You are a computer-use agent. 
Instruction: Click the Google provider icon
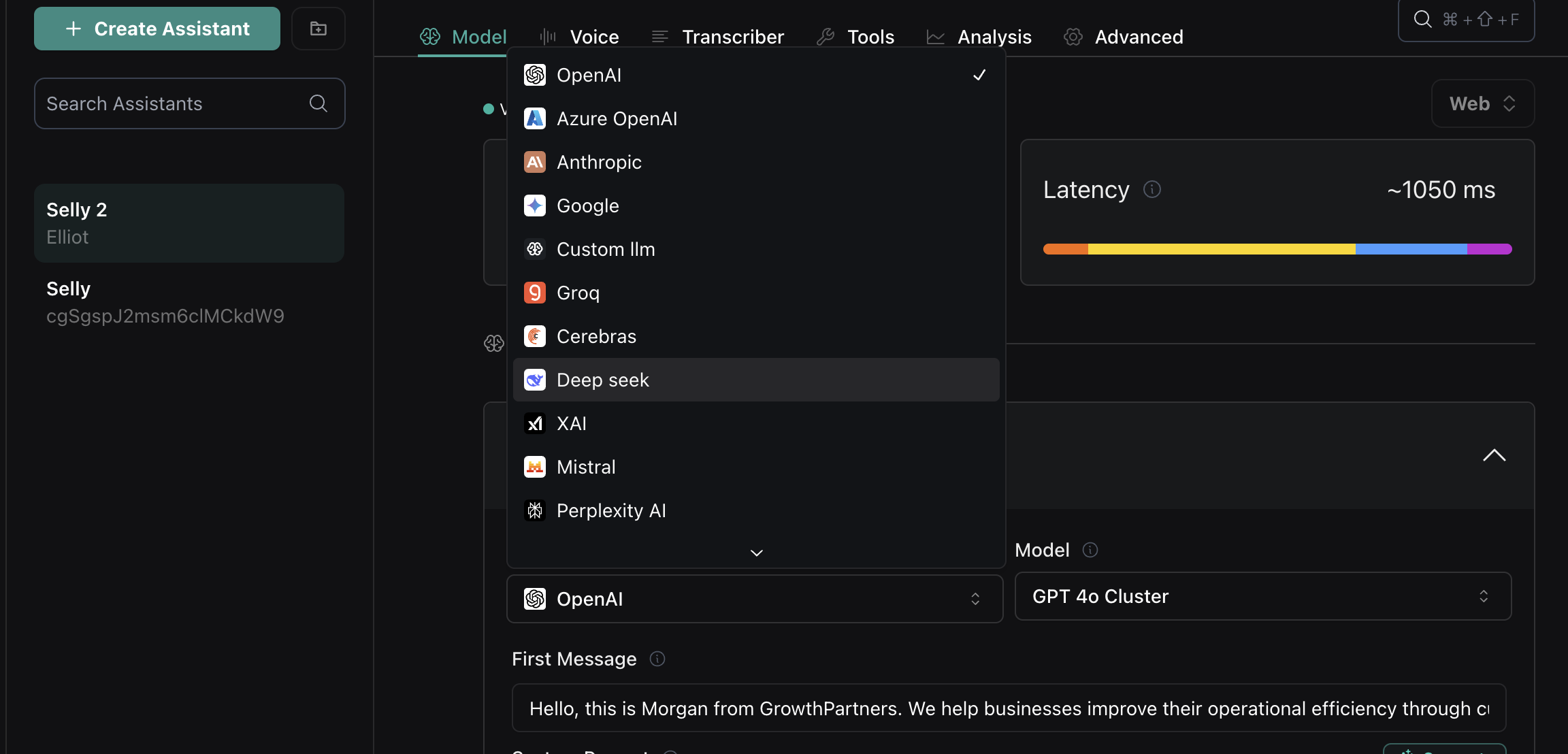(x=535, y=205)
